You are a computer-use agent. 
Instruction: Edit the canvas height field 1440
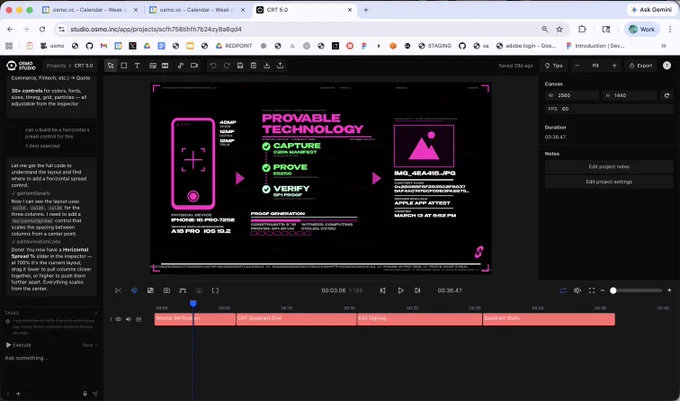(x=629, y=95)
